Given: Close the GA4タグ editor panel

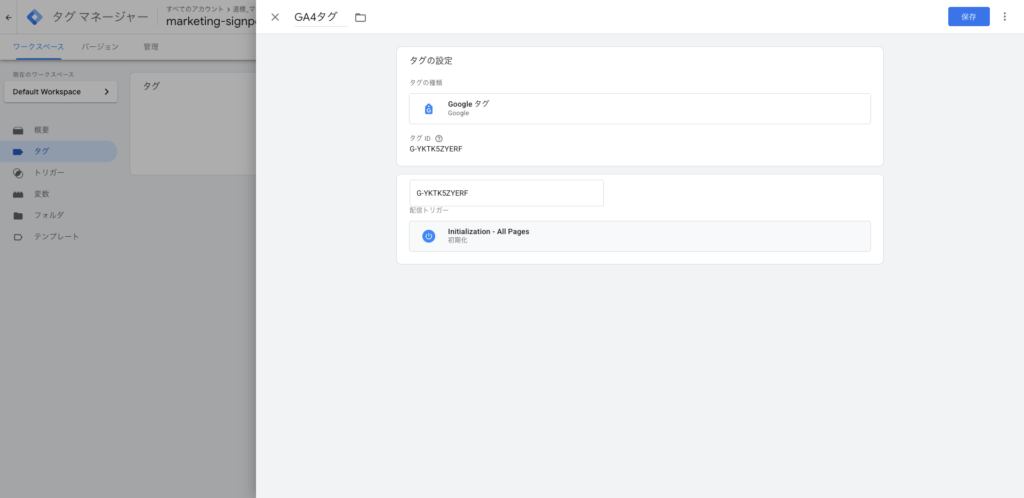Looking at the screenshot, I should coord(275,17).
